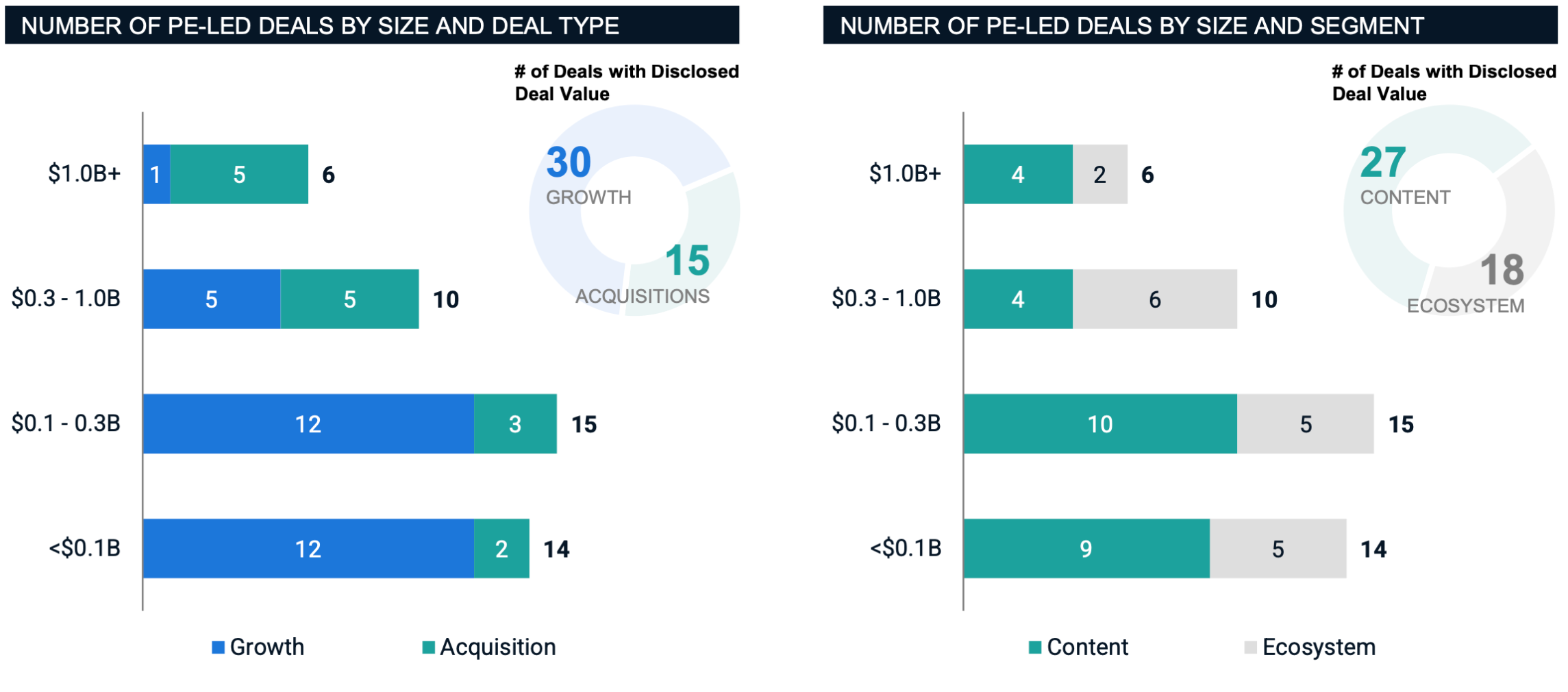Click the Deals by Size and Segment title
Image resolution: width=1568 pixels, height=692 pixels.
1132,26
